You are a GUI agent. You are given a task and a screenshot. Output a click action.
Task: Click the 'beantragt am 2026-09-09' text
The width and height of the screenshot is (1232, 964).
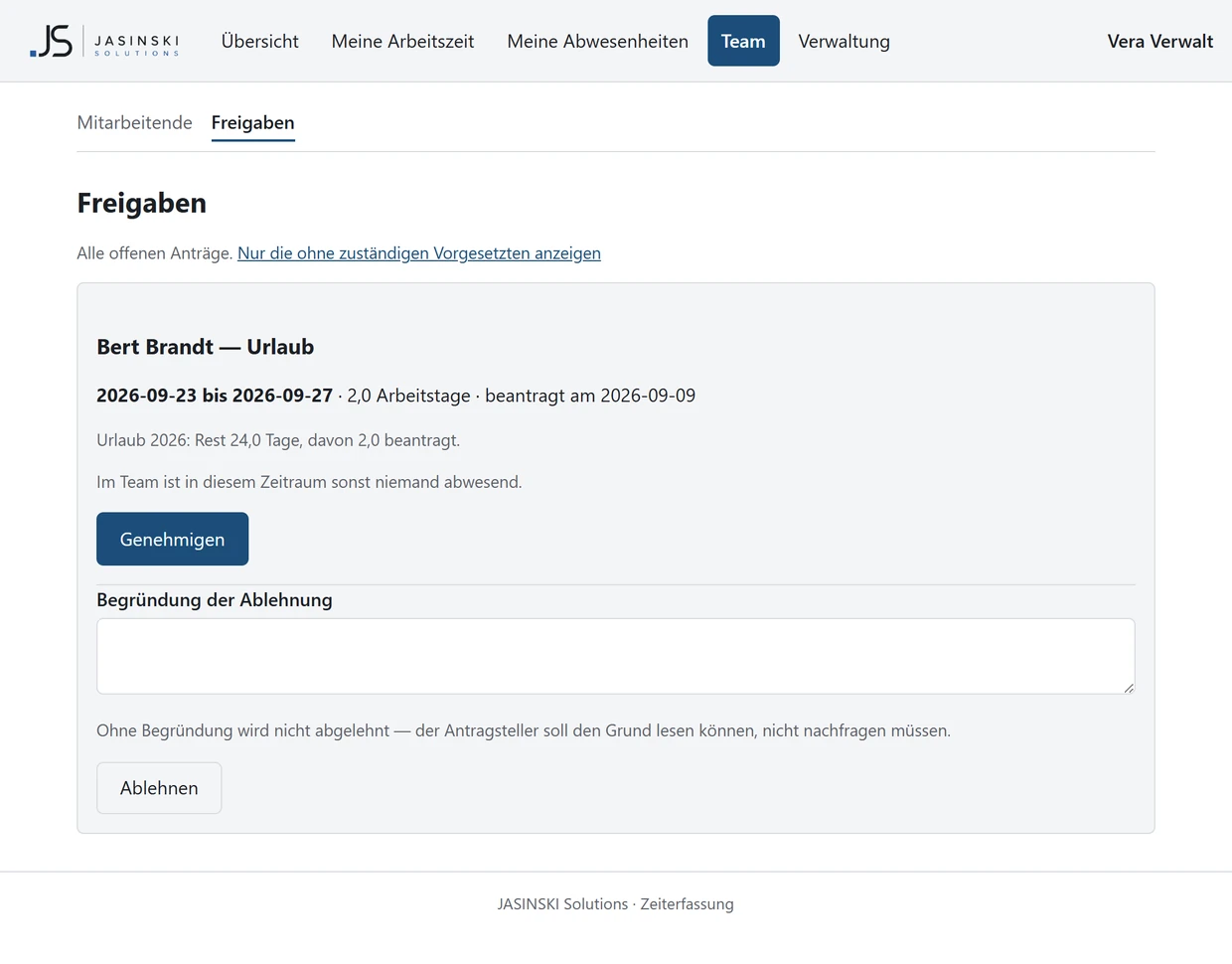point(590,396)
